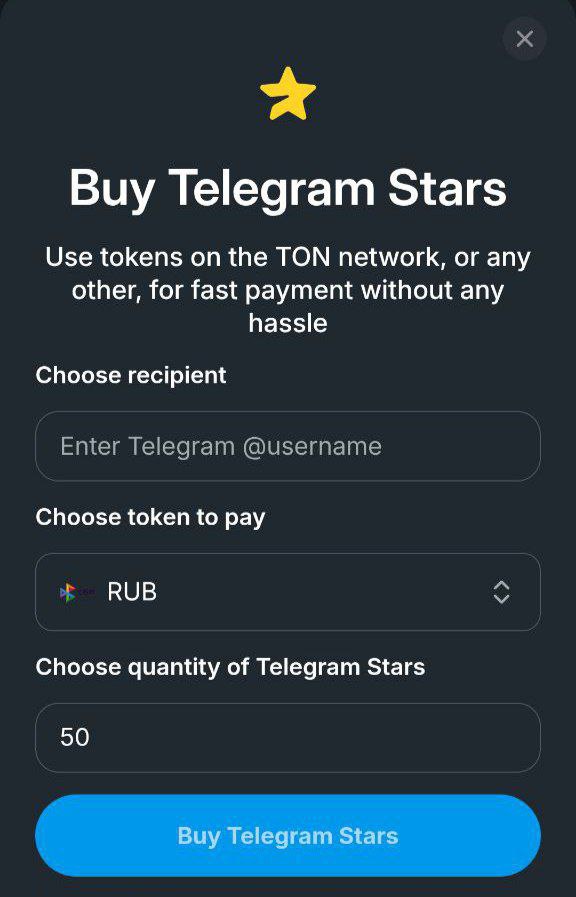The height and width of the screenshot is (897, 576).
Task: Focus the Stars quantity field showing 50
Action: [288, 737]
